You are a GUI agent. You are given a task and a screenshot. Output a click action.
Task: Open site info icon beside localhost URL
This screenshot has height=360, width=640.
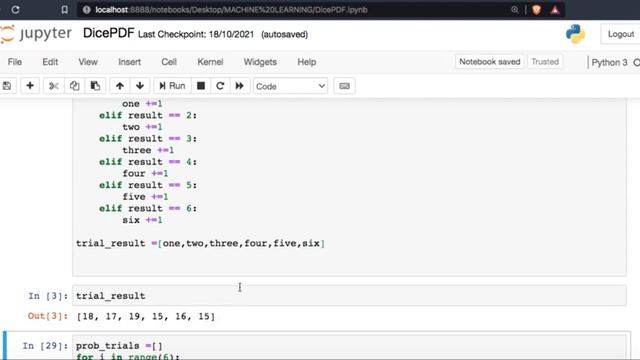(x=87, y=10)
